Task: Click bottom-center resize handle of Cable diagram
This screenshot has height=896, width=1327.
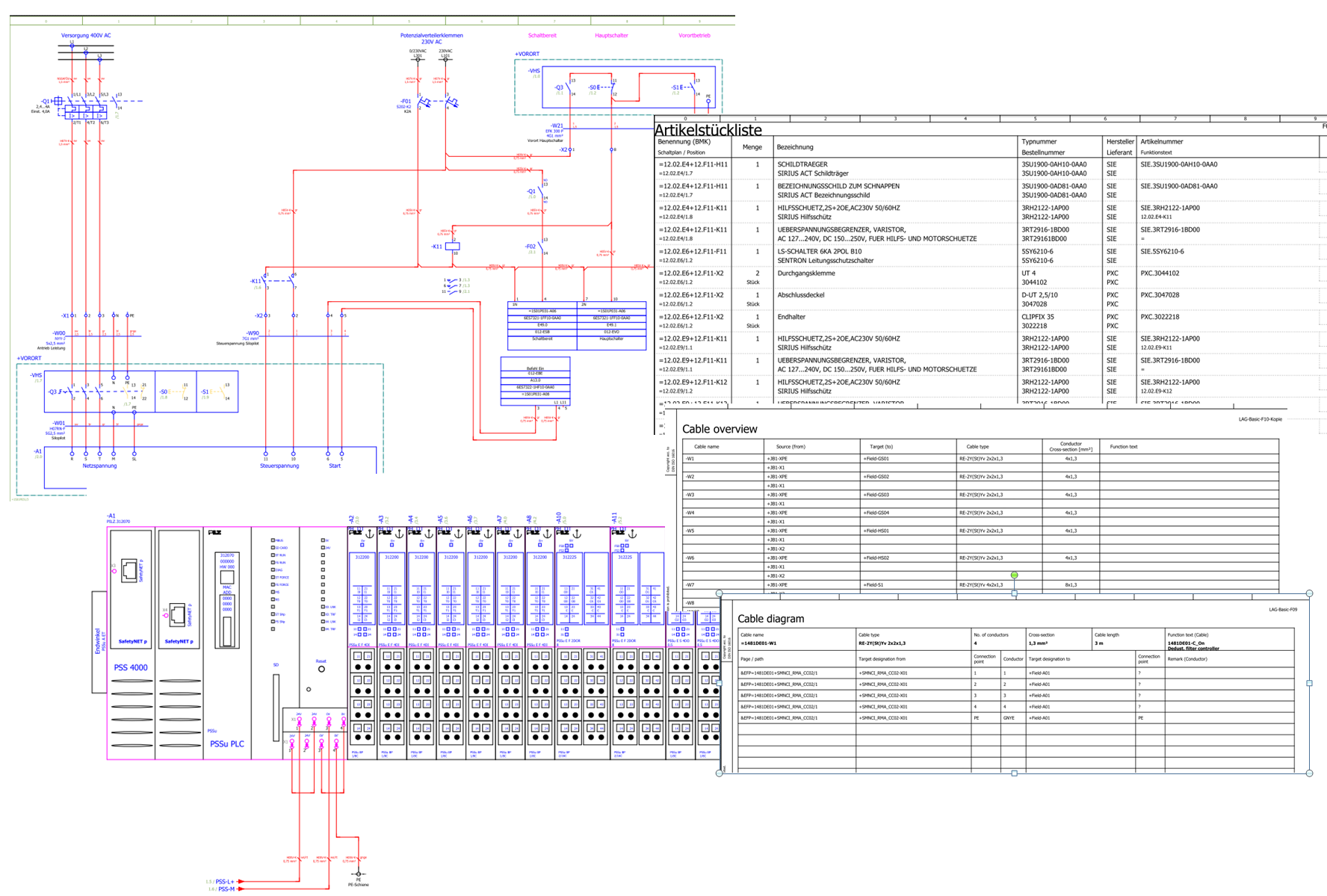Action: tap(1014, 773)
